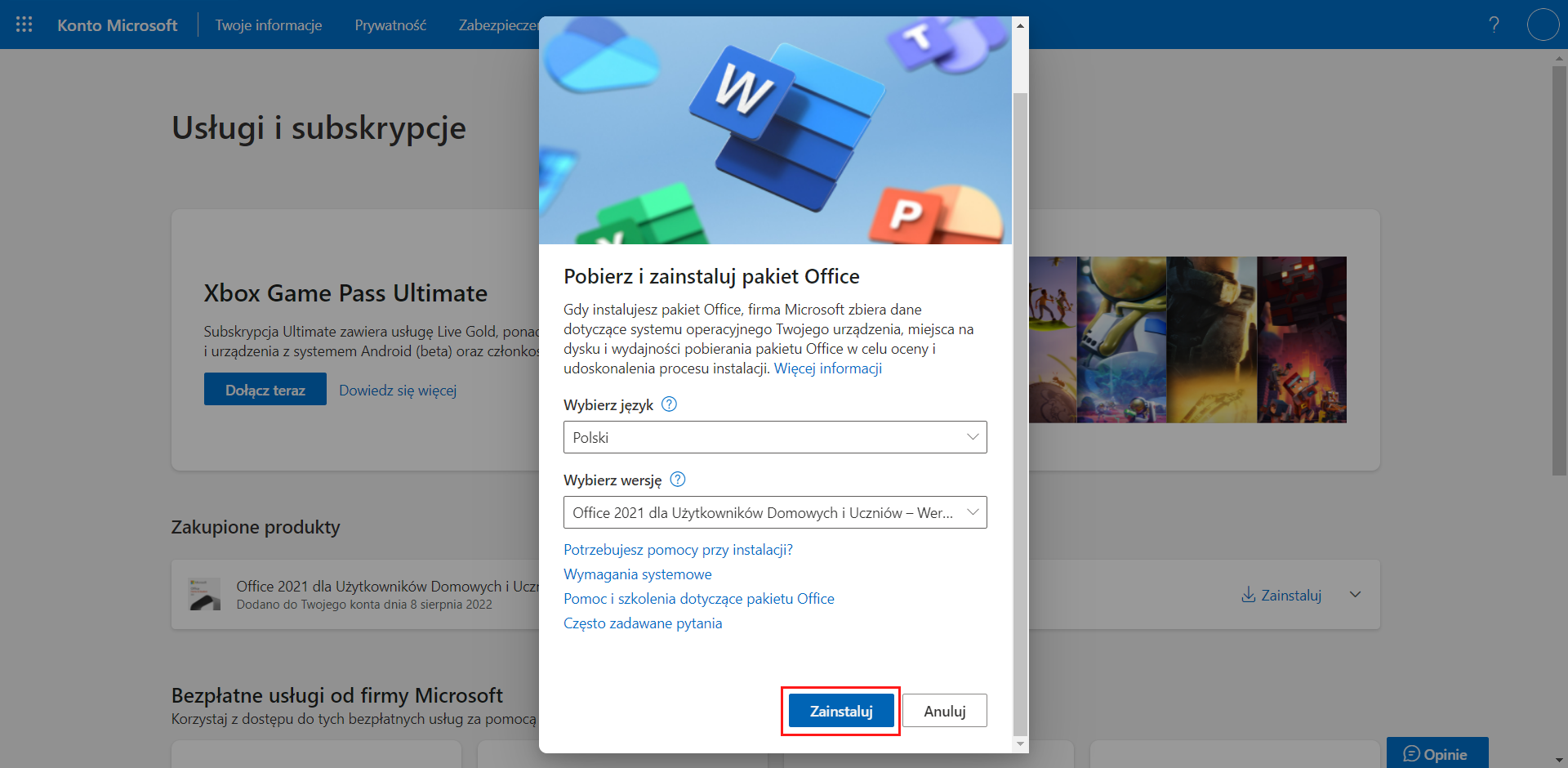This screenshot has height=768, width=1568.
Task: Click the PowerPoint icon in dialog banner
Action: (935, 214)
